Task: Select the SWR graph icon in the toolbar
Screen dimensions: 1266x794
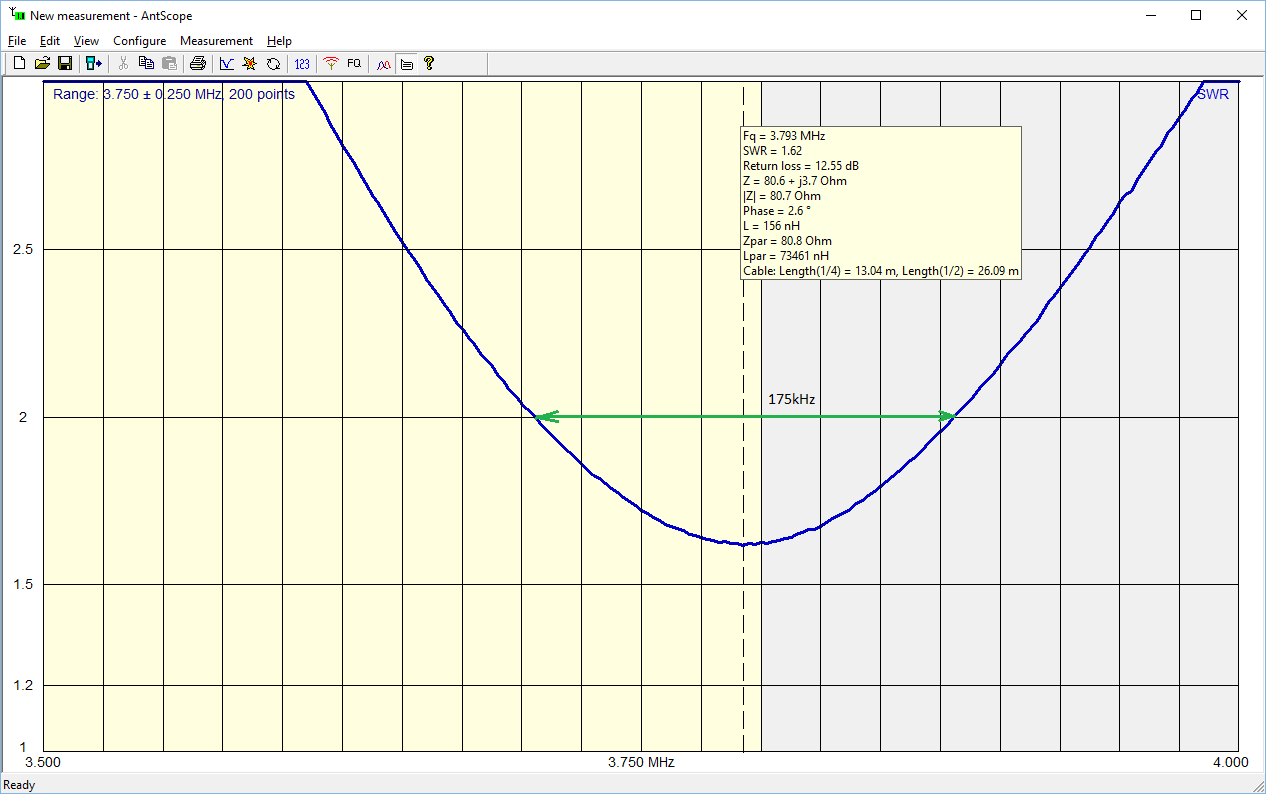Action: [x=227, y=64]
